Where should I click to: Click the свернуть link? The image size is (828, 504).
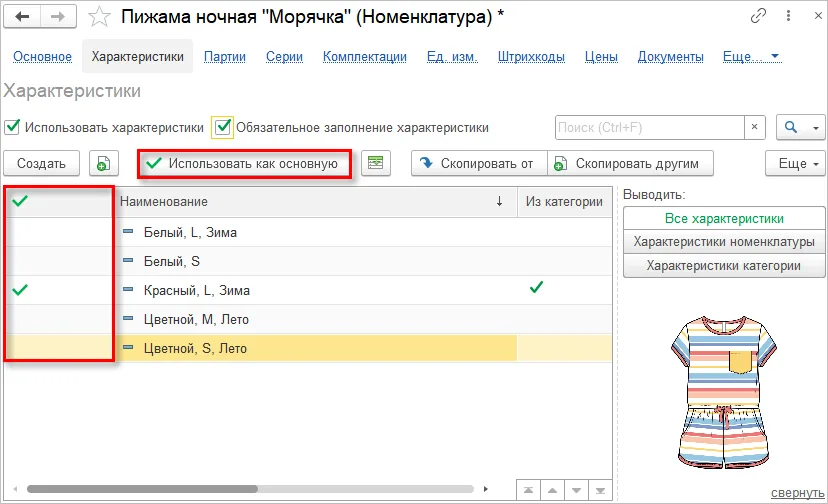[x=797, y=492]
